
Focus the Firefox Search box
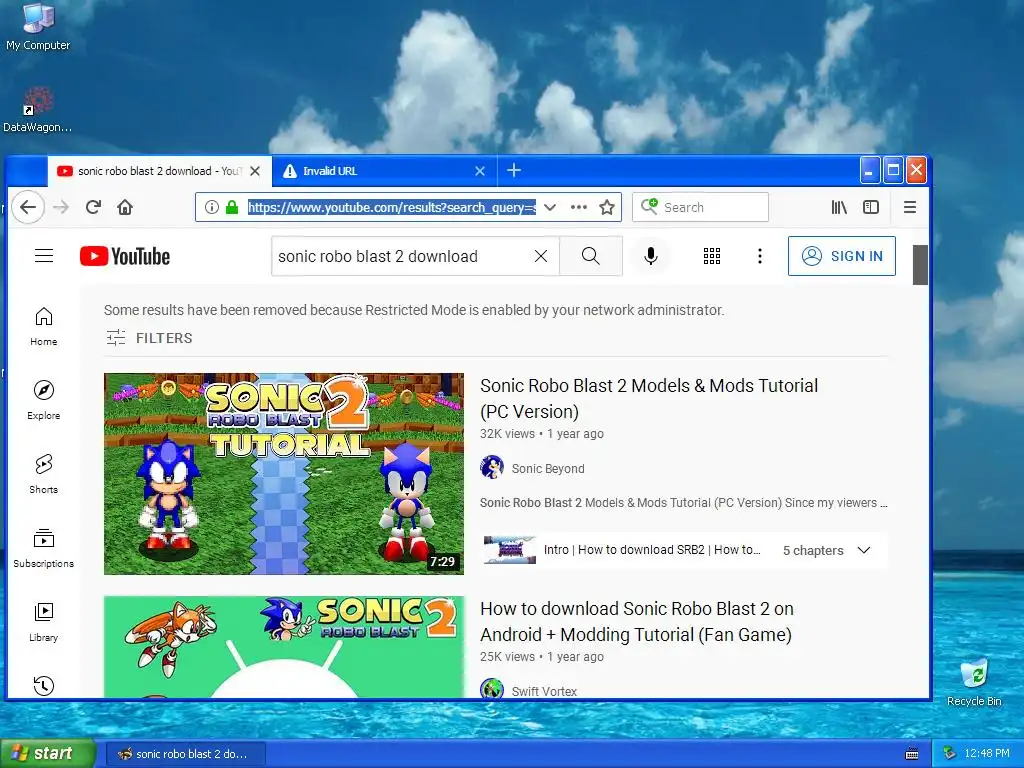(700, 207)
